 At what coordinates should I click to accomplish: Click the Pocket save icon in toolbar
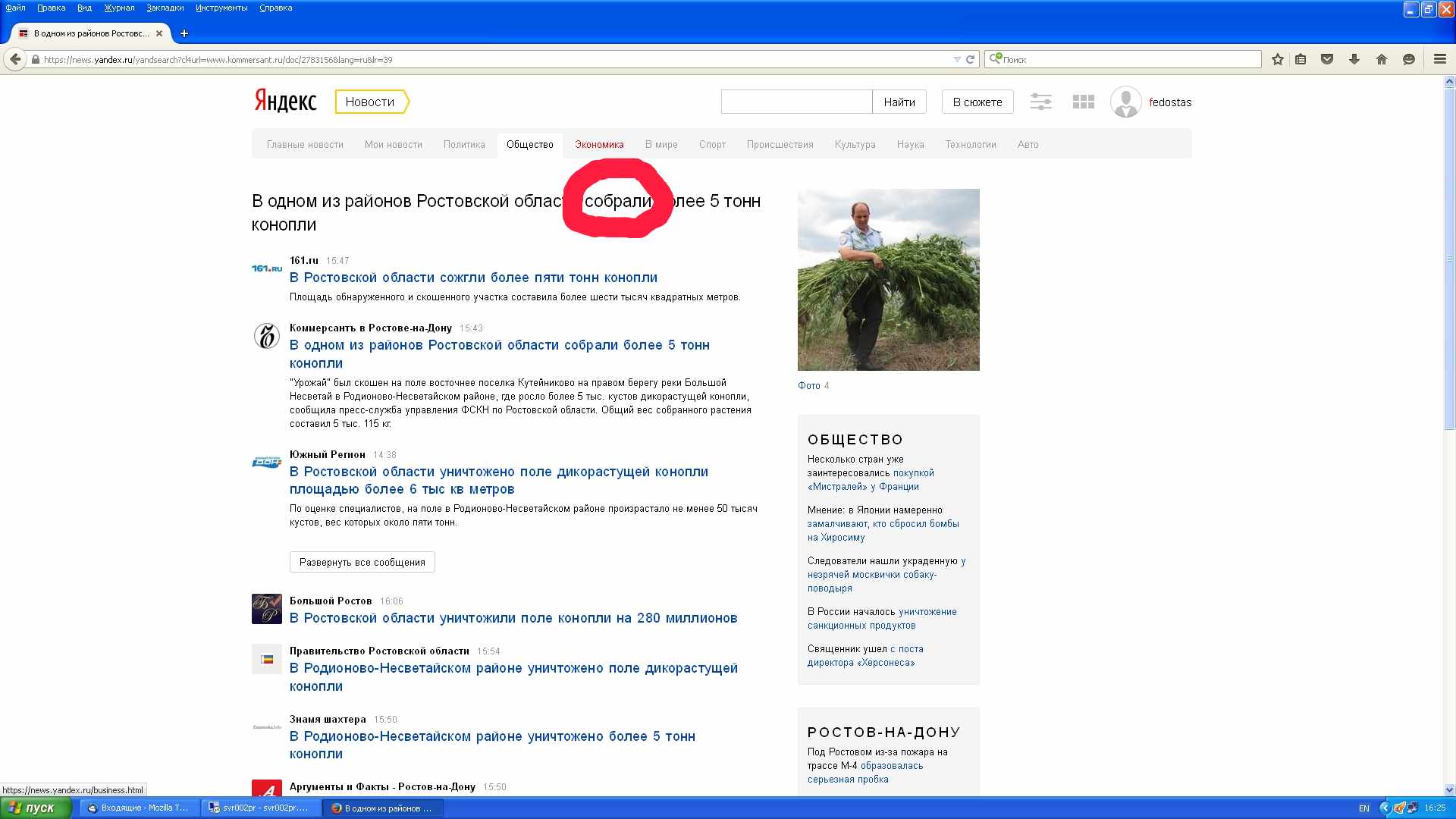pos(1327,59)
